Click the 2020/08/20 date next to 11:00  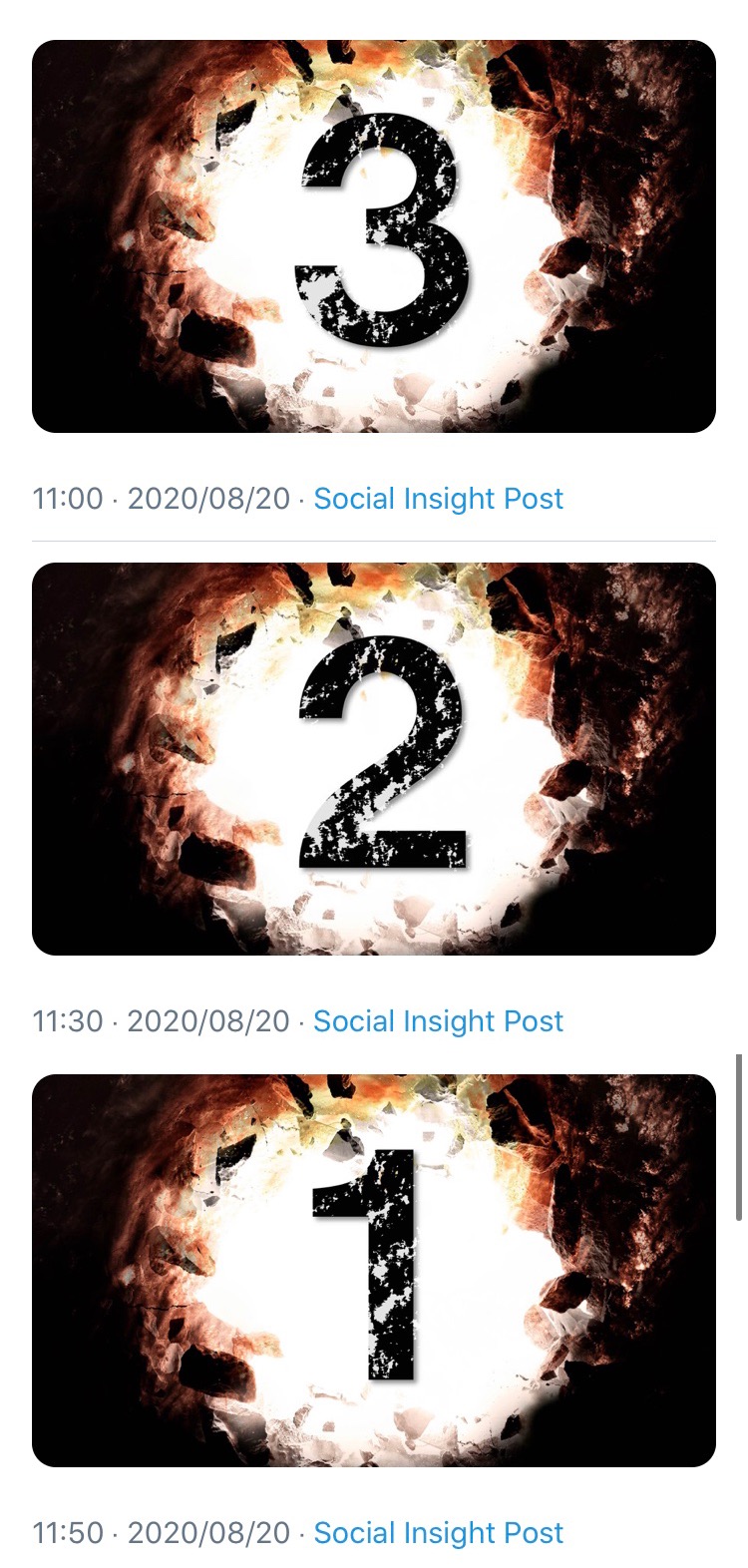208,499
